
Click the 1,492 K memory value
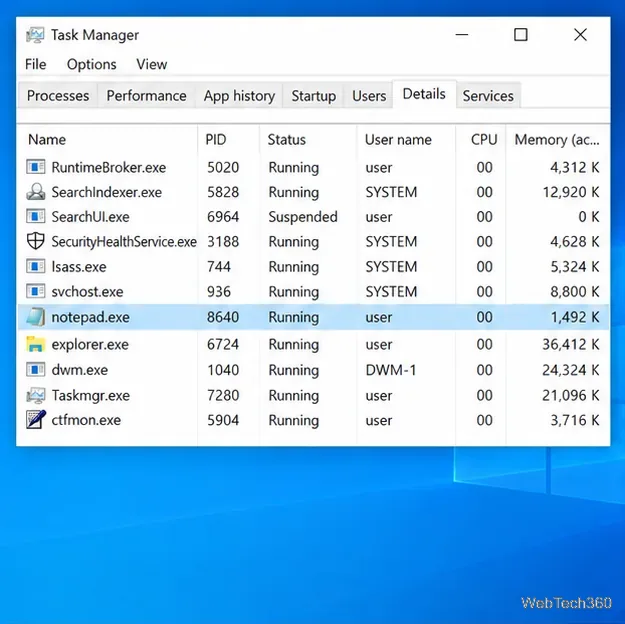[x=574, y=317]
